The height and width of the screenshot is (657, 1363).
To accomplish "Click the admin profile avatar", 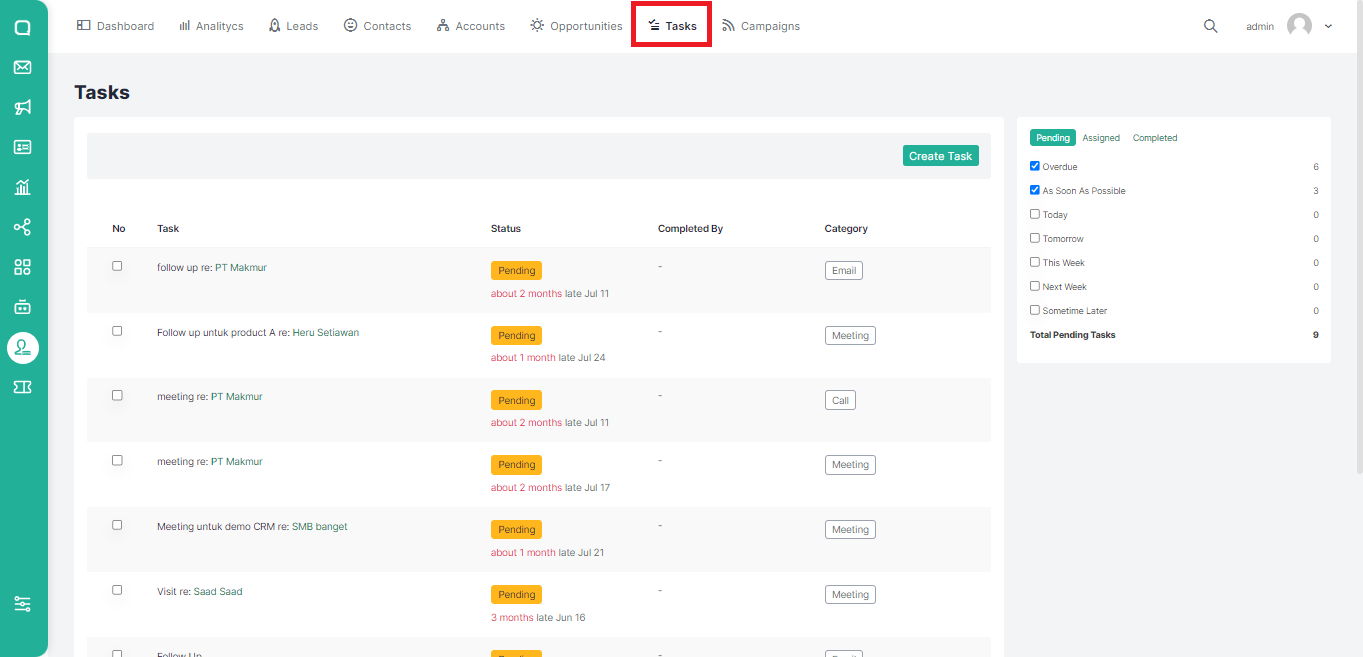I will 1299,26.
